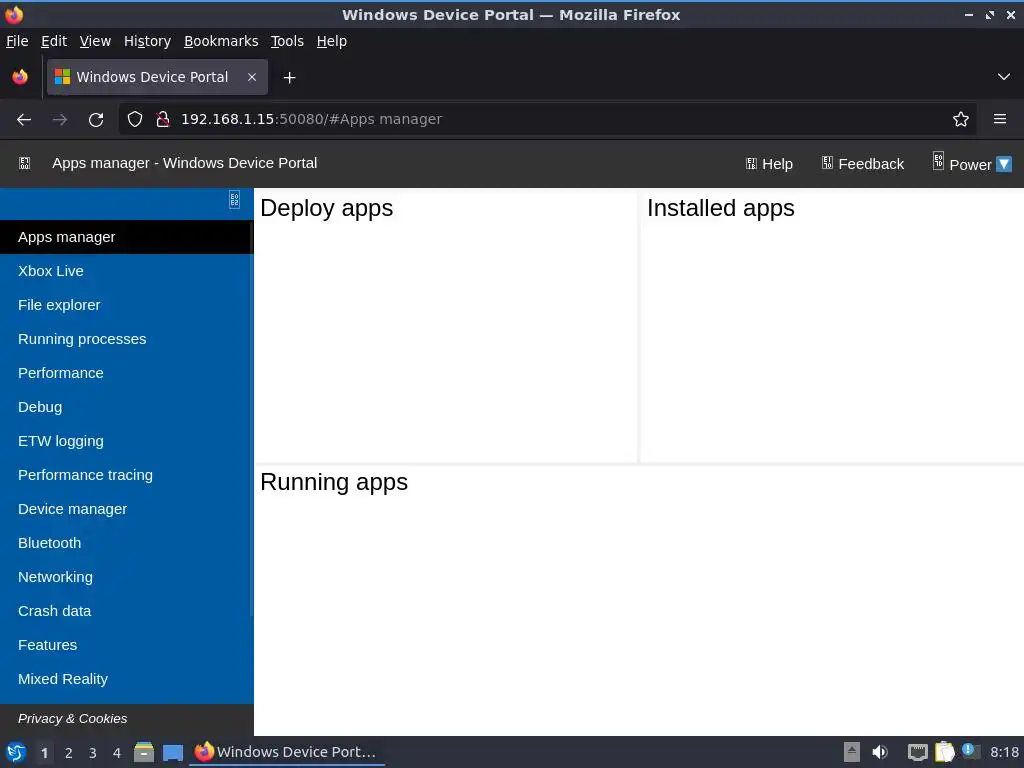Open a new tab with plus icon
Viewport: 1024px width, 768px height.
(289, 78)
